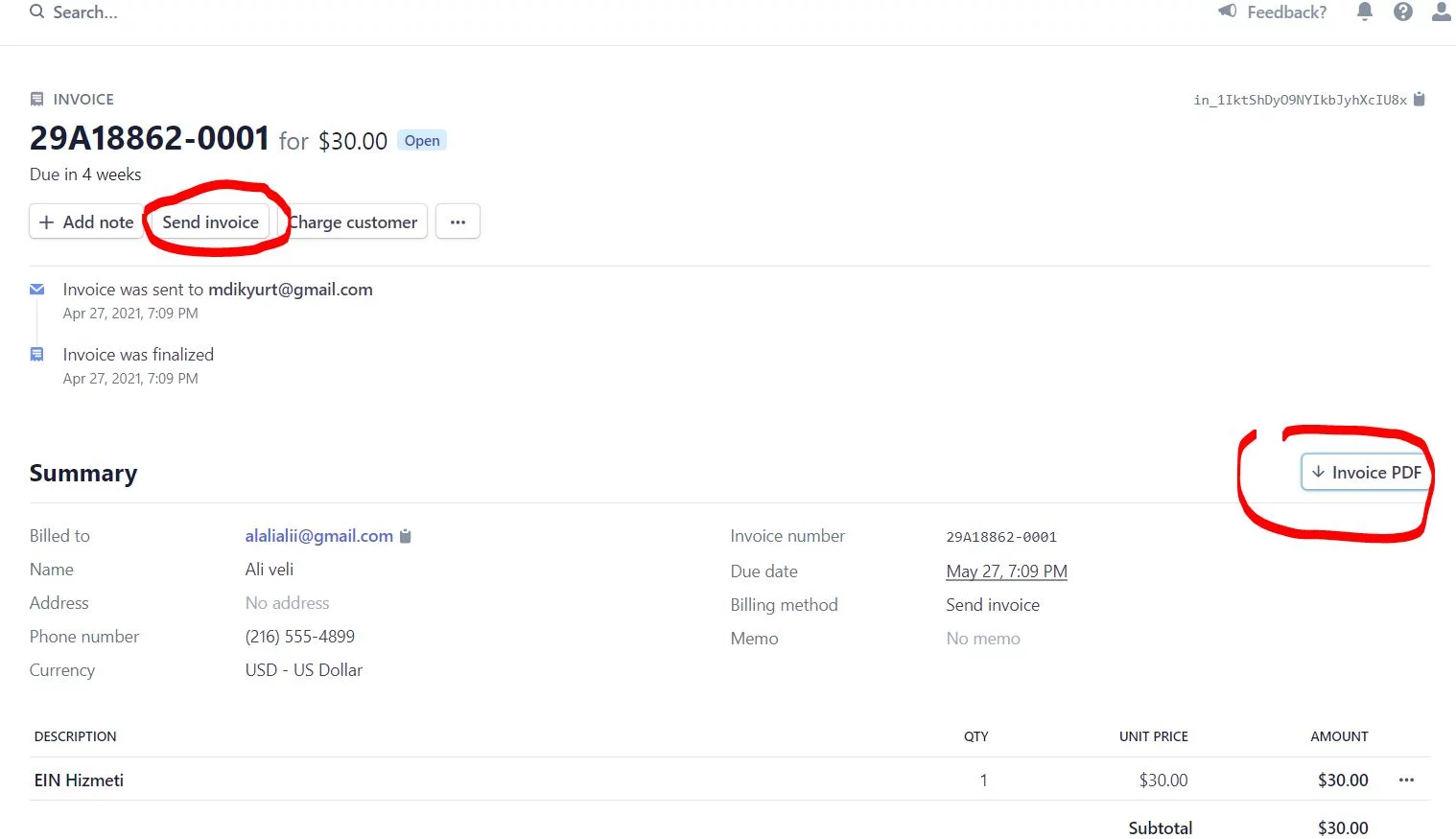Screen dimensions: 1456x839
Task: Open the notifications bell
Action: point(1364,12)
